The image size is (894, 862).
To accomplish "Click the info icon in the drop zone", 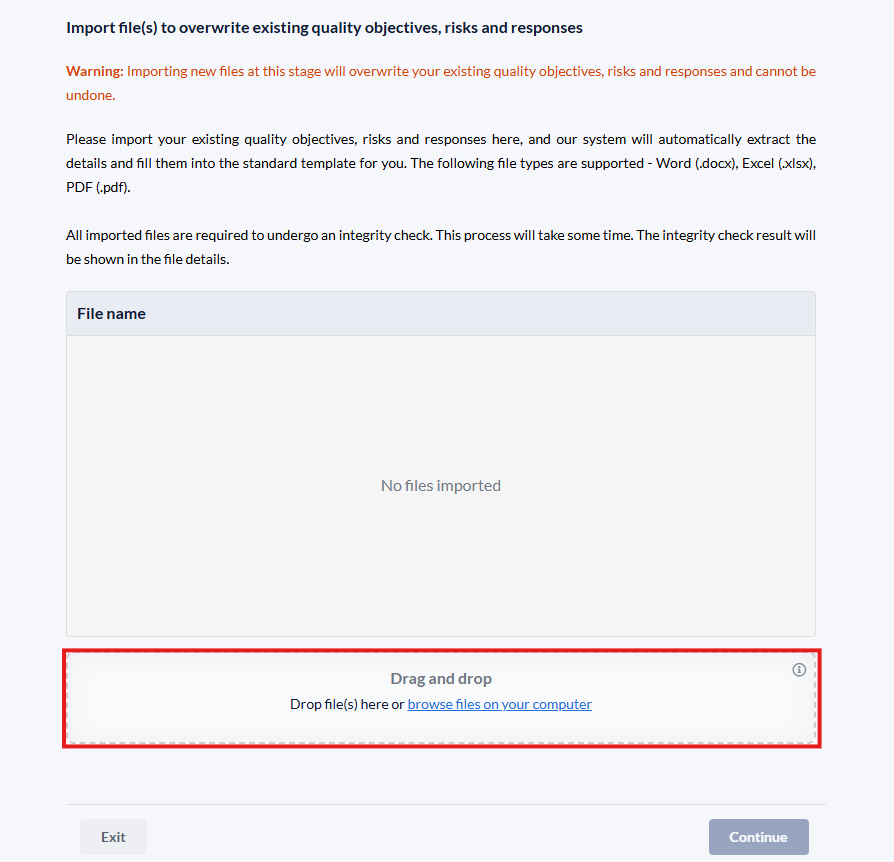I will pyautogui.click(x=799, y=670).
